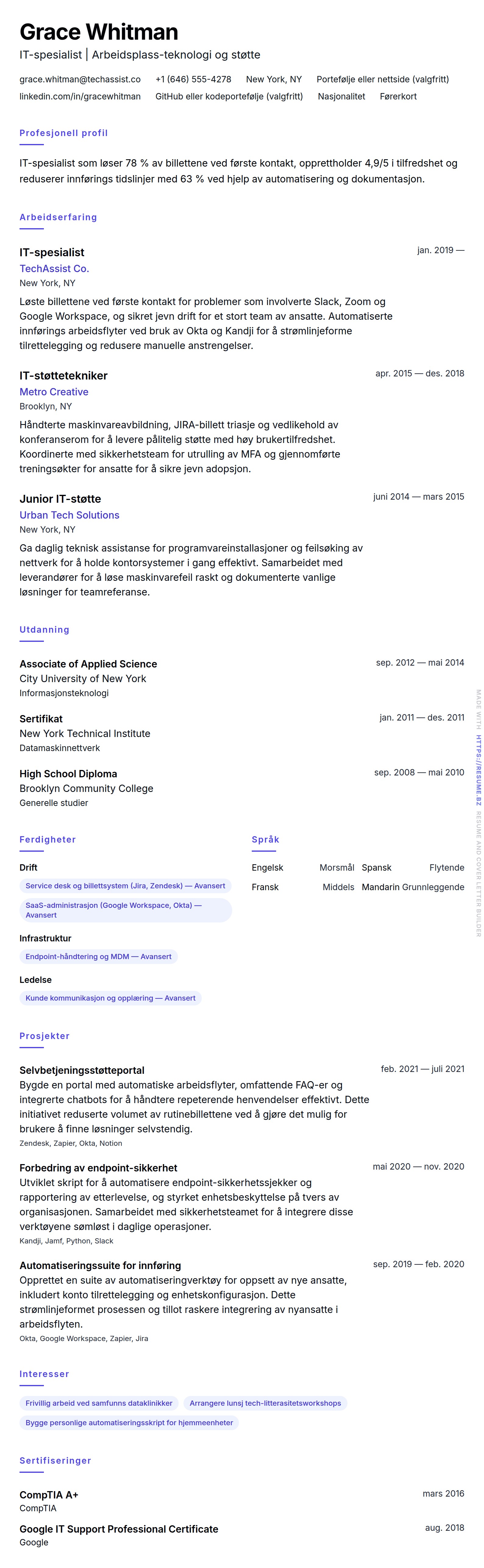Click the Grace Whitman name heading

[98, 32]
